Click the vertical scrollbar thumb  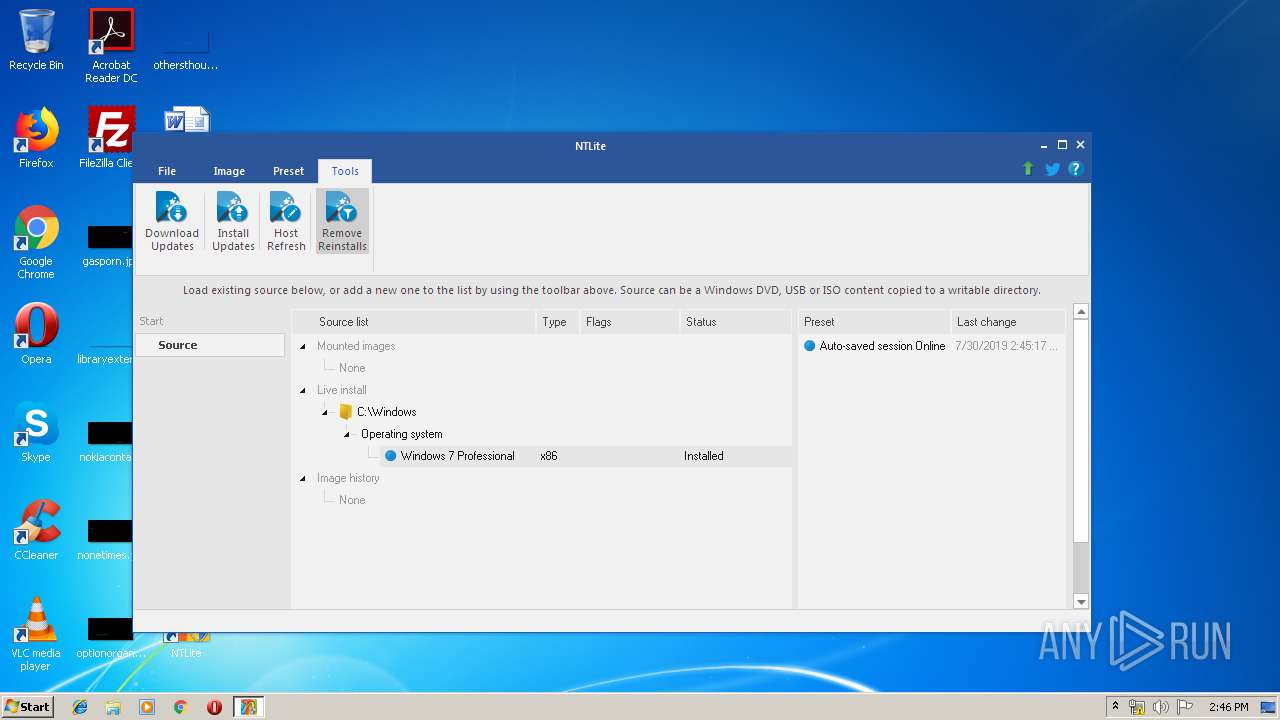(1081, 431)
